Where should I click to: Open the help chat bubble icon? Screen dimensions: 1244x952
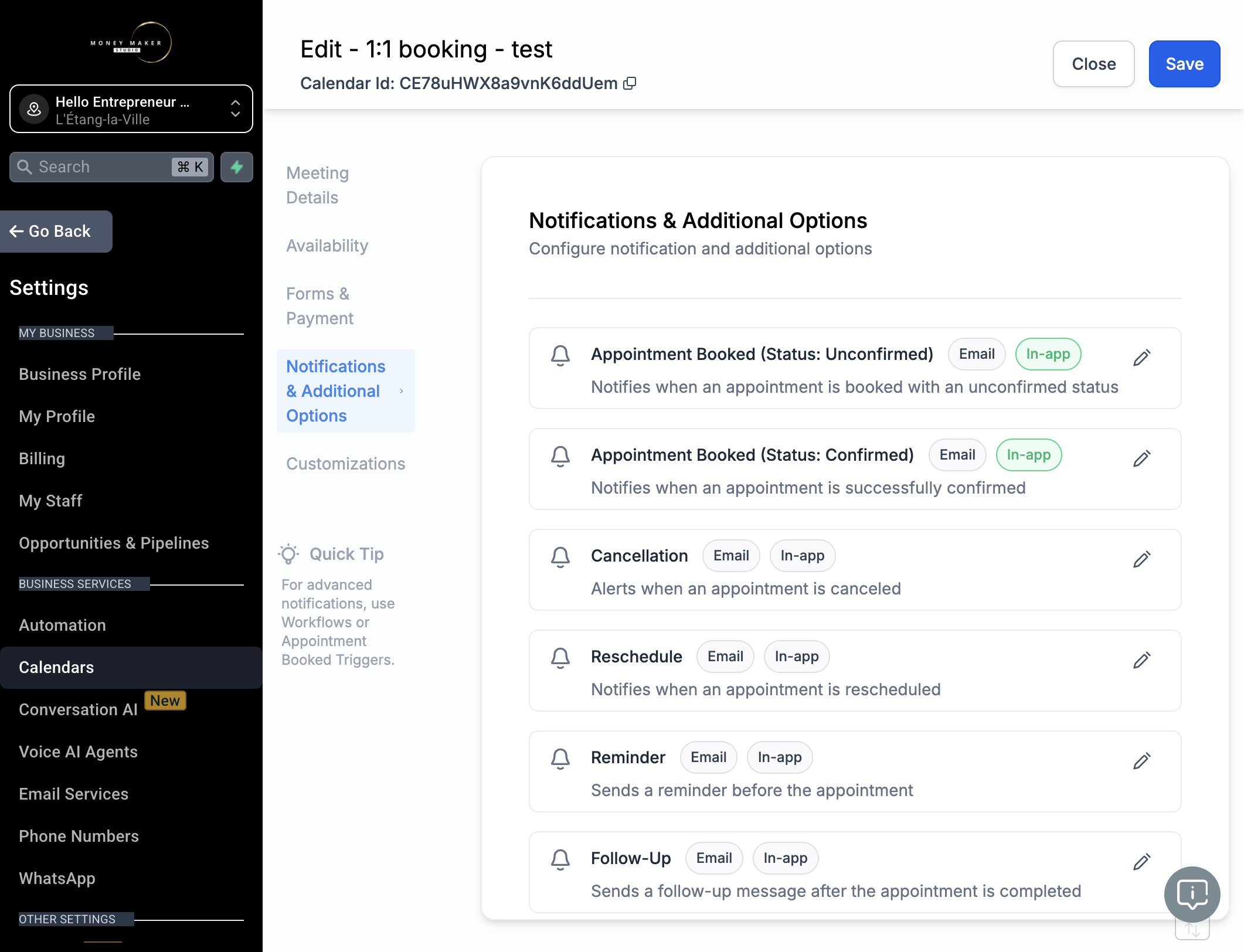[x=1192, y=894]
